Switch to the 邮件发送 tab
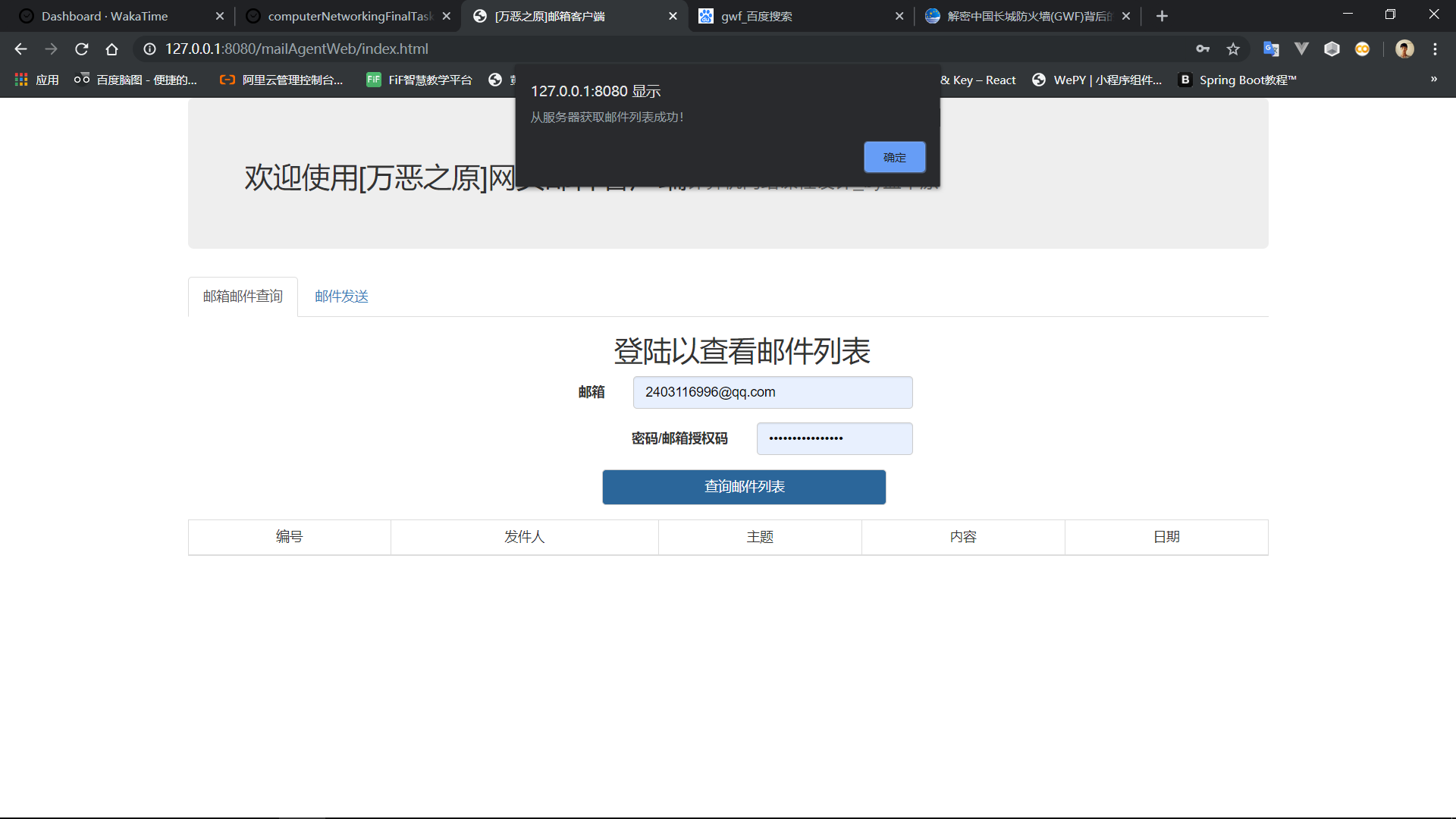Viewport: 1456px width, 819px height. pos(341,297)
